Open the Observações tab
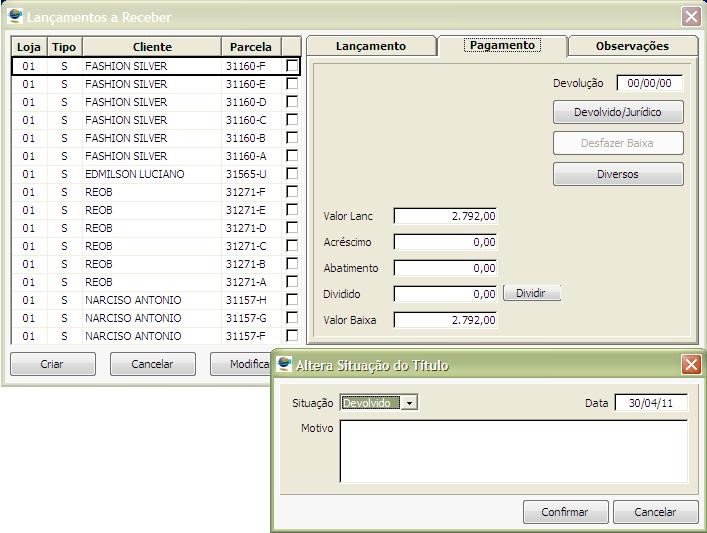 point(632,46)
